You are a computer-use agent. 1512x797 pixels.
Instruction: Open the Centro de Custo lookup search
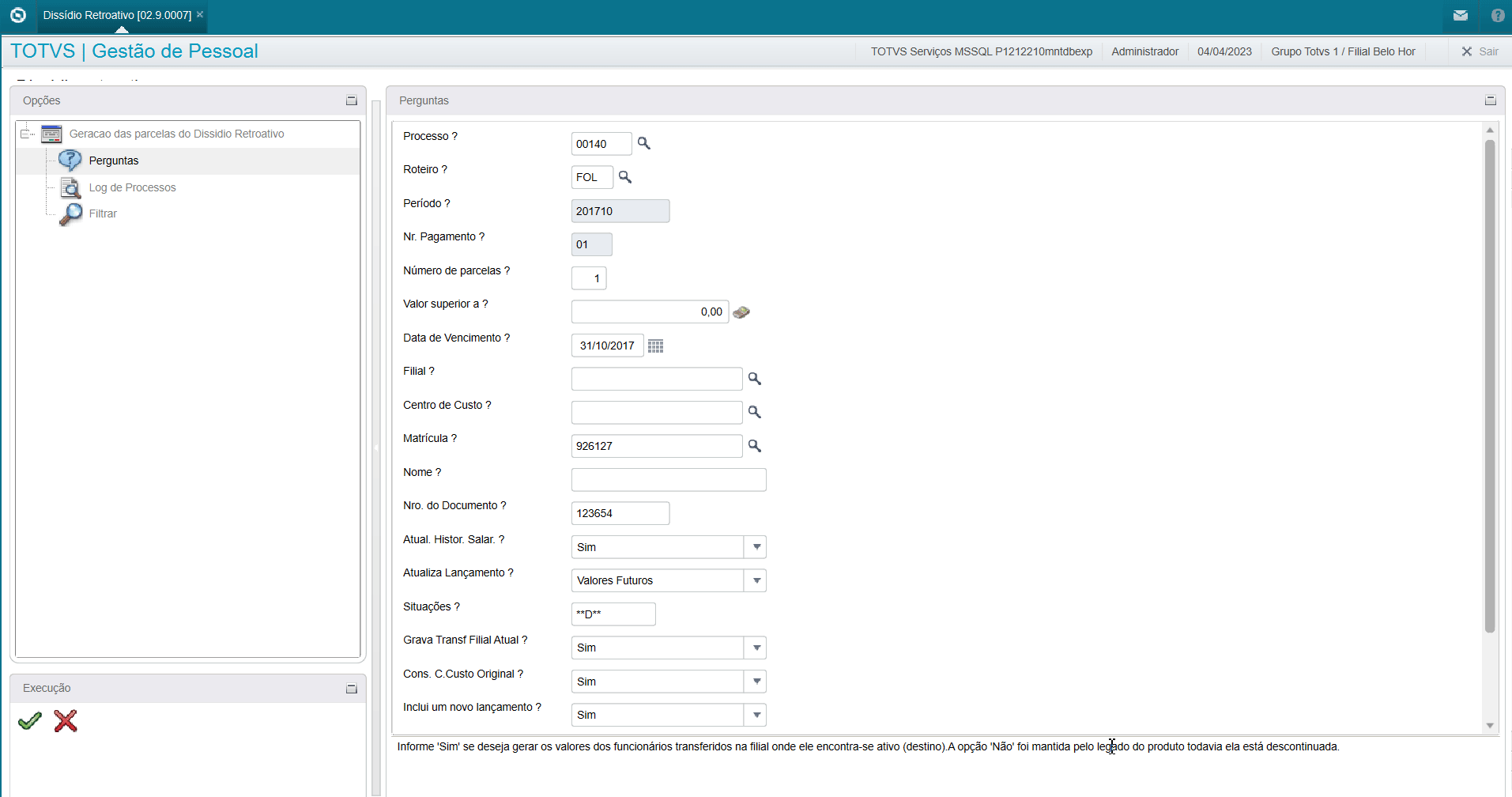pyautogui.click(x=755, y=412)
